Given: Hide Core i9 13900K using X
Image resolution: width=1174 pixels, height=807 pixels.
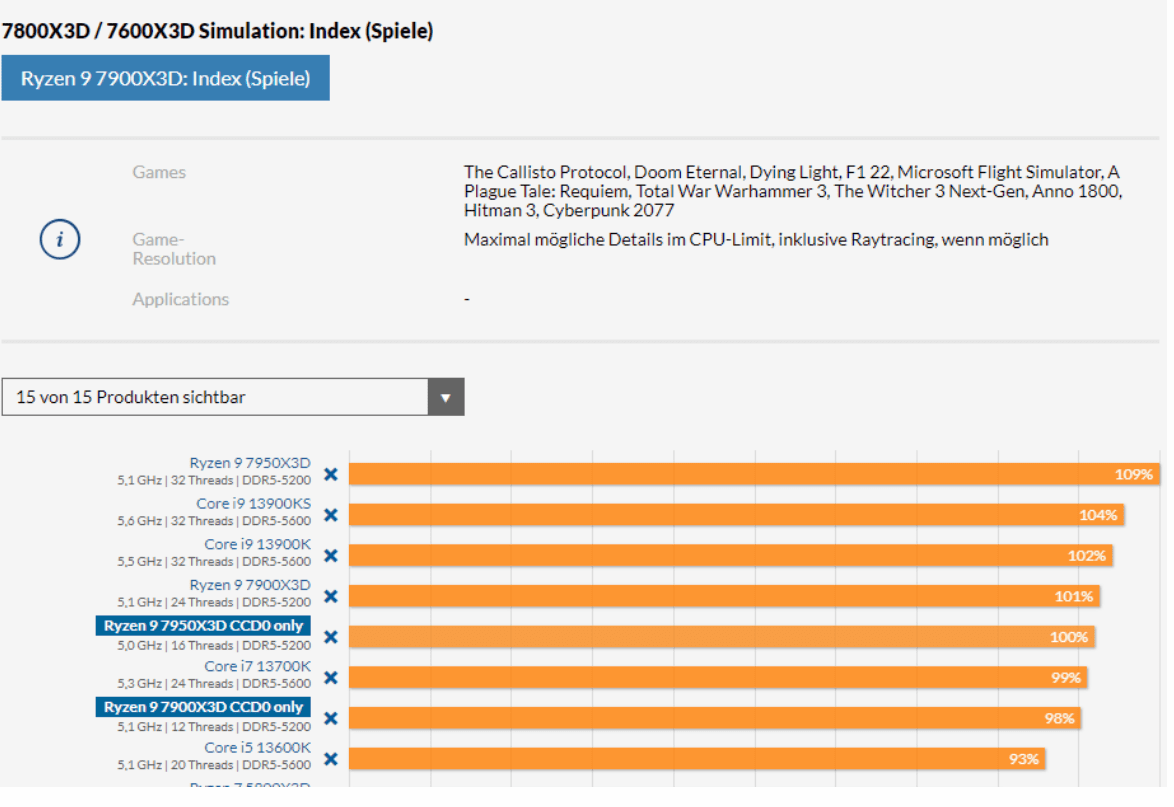Looking at the screenshot, I should point(331,555).
